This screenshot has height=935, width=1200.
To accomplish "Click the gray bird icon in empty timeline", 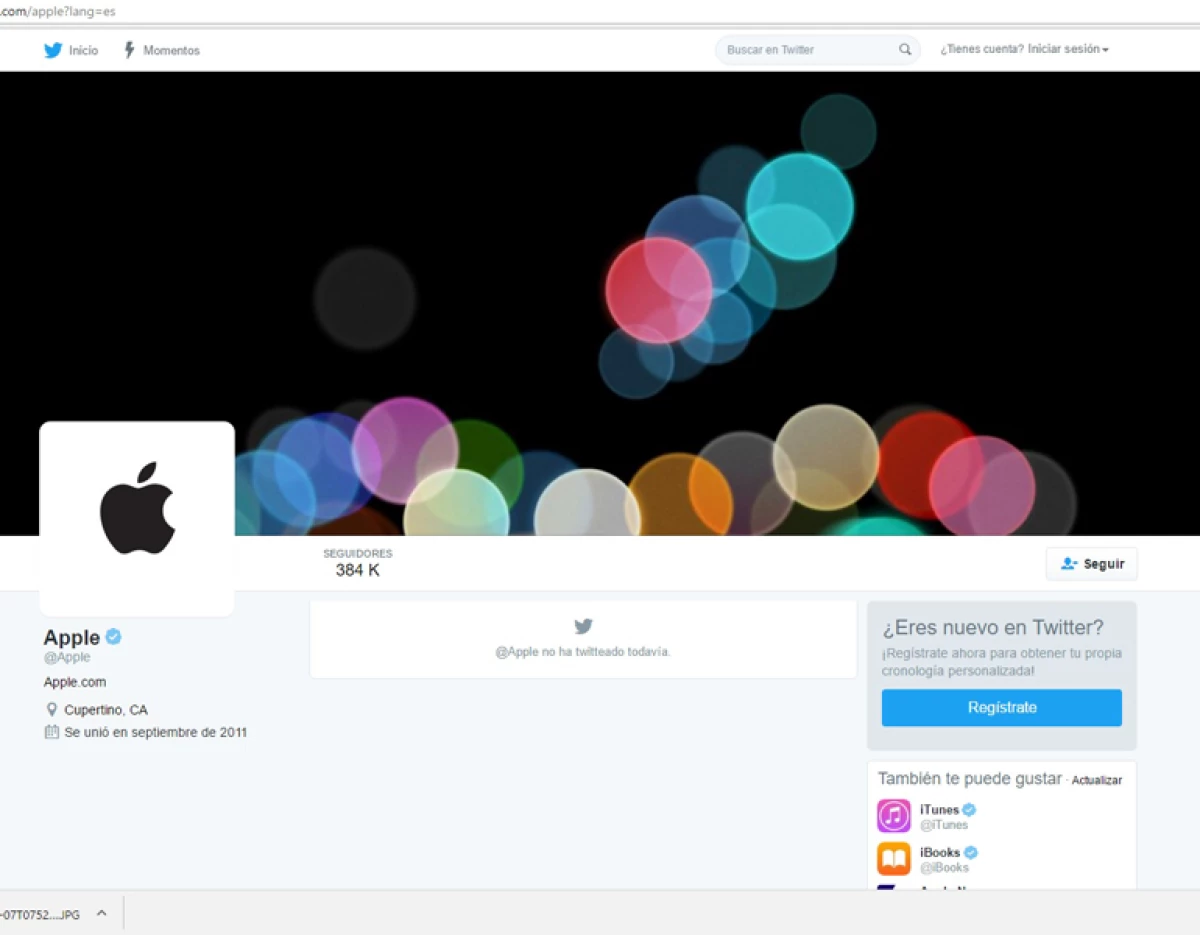I will click(x=584, y=627).
